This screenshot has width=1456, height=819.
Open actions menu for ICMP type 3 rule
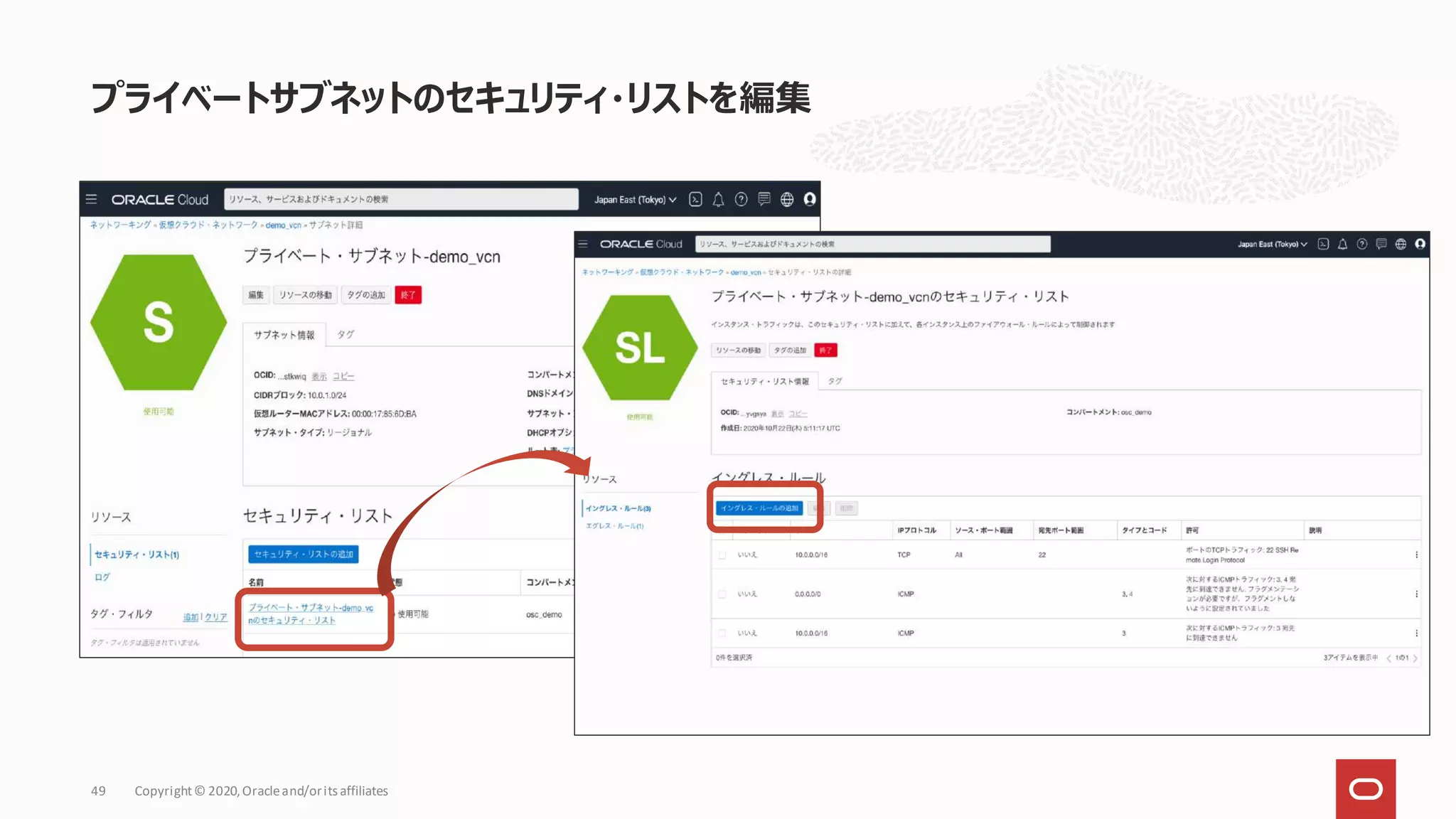tap(1416, 633)
